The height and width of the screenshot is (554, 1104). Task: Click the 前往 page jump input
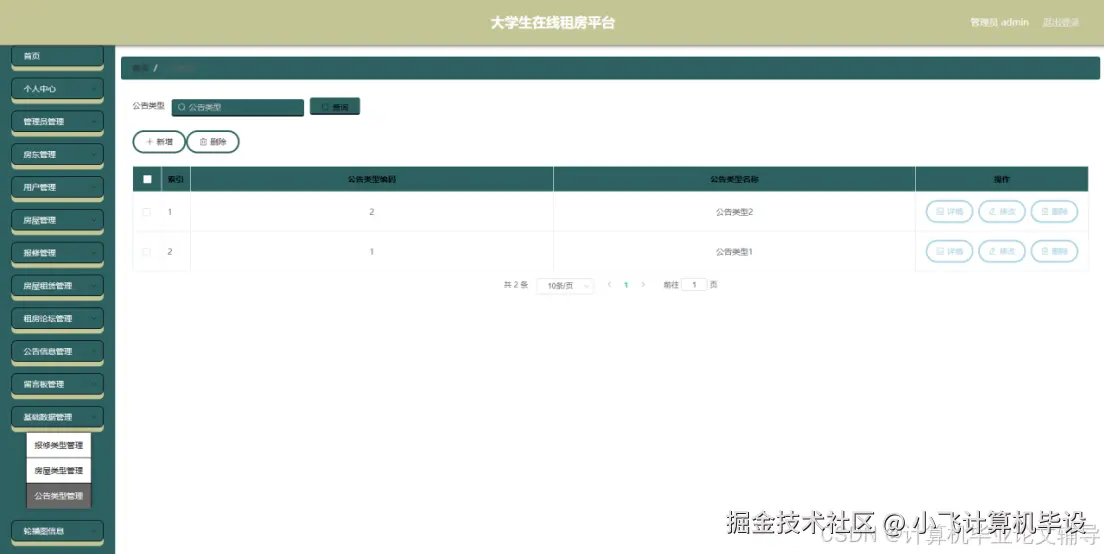[694, 285]
